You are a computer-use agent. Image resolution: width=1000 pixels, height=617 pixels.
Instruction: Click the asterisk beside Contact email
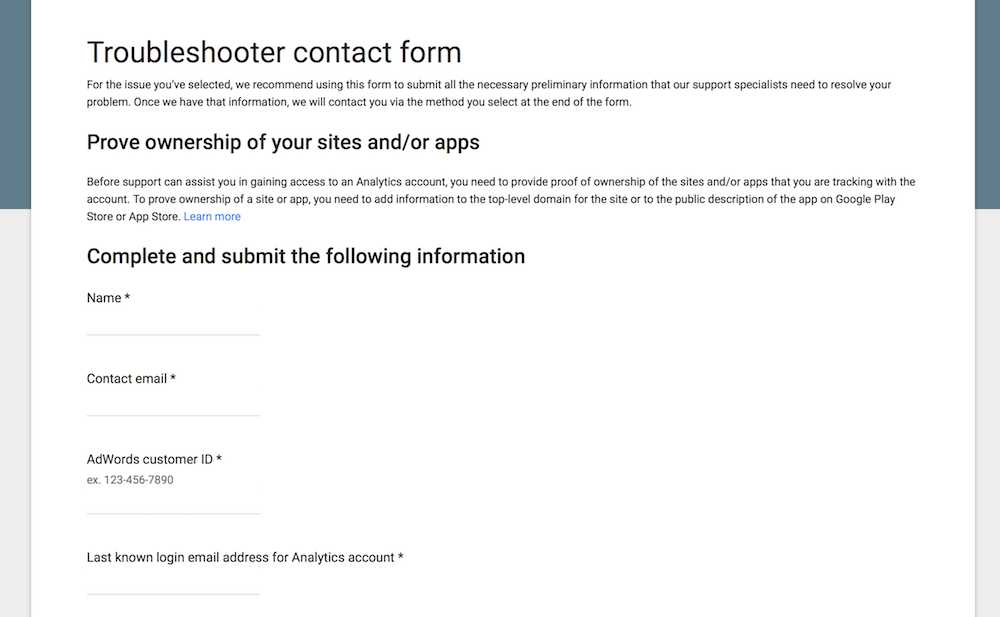(173, 378)
